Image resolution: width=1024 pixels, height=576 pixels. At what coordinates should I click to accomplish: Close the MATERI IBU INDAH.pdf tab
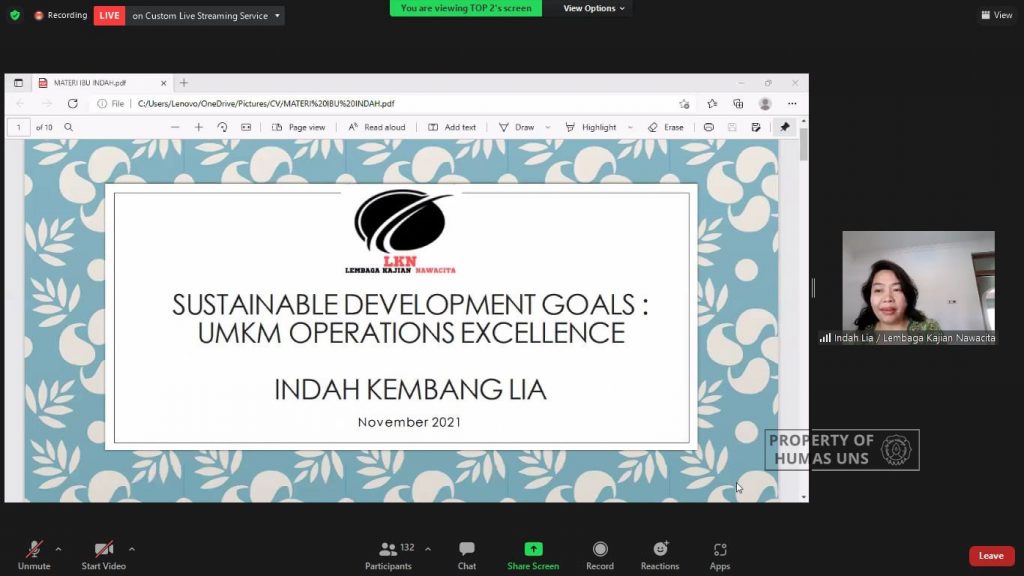coord(163,83)
